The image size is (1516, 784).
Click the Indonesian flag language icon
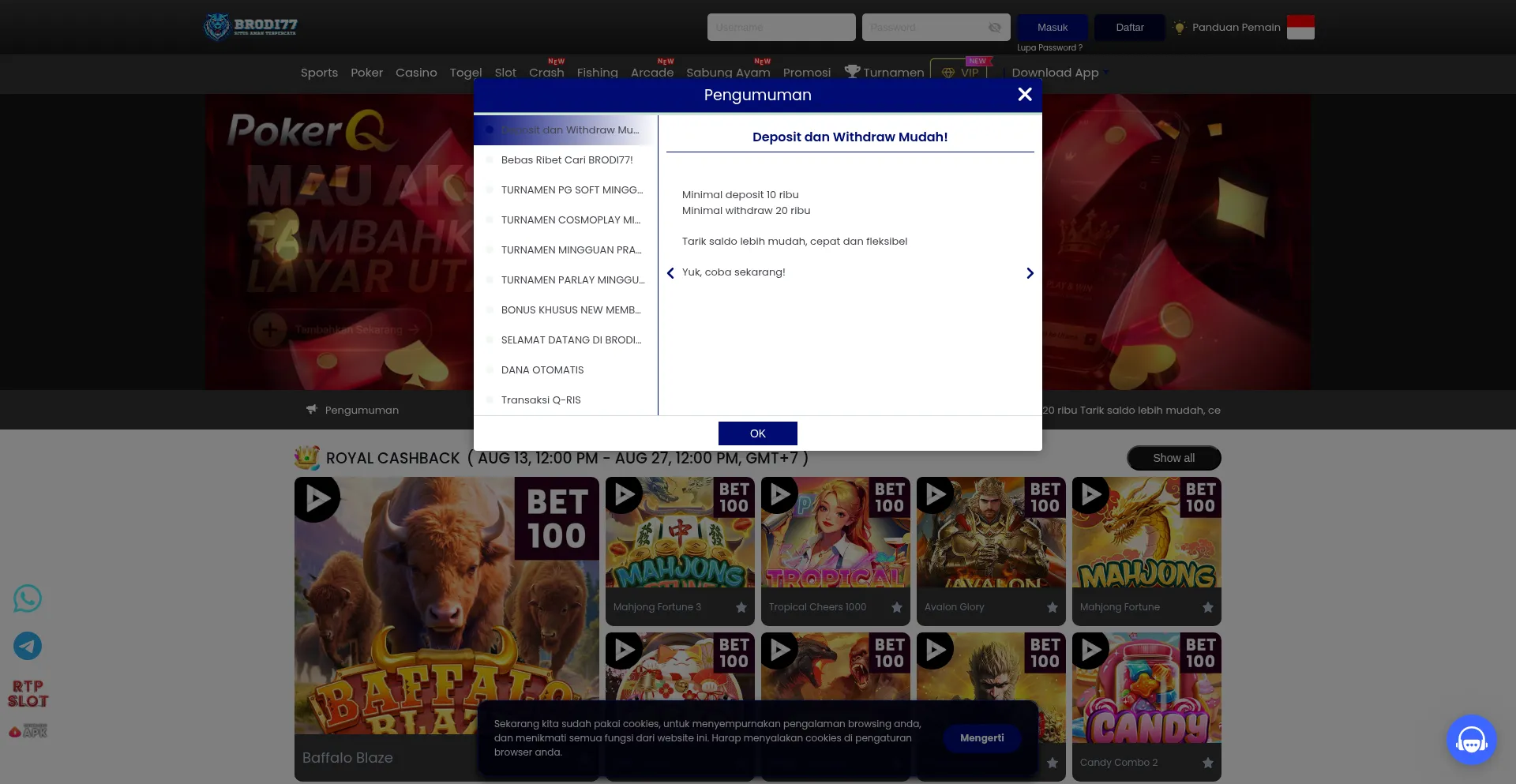coord(1300,27)
